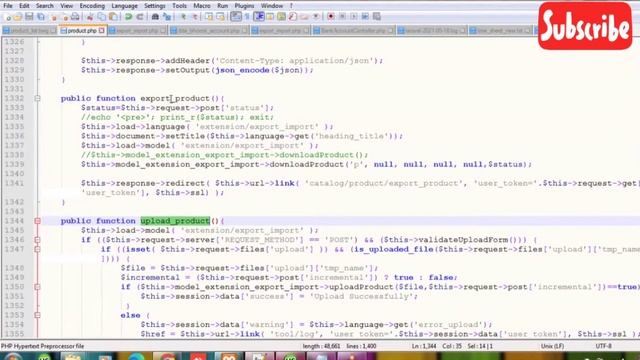Paste clipboard with toolbar Paste icon
The height and width of the screenshot is (360, 640).
[x=113, y=17]
